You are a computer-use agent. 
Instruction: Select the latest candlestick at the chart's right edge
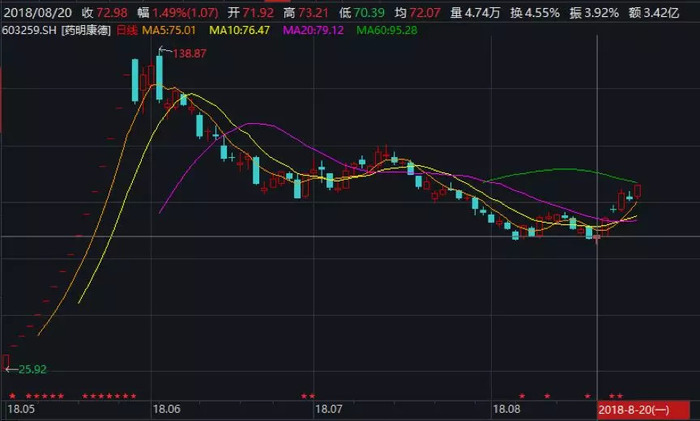click(x=637, y=190)
